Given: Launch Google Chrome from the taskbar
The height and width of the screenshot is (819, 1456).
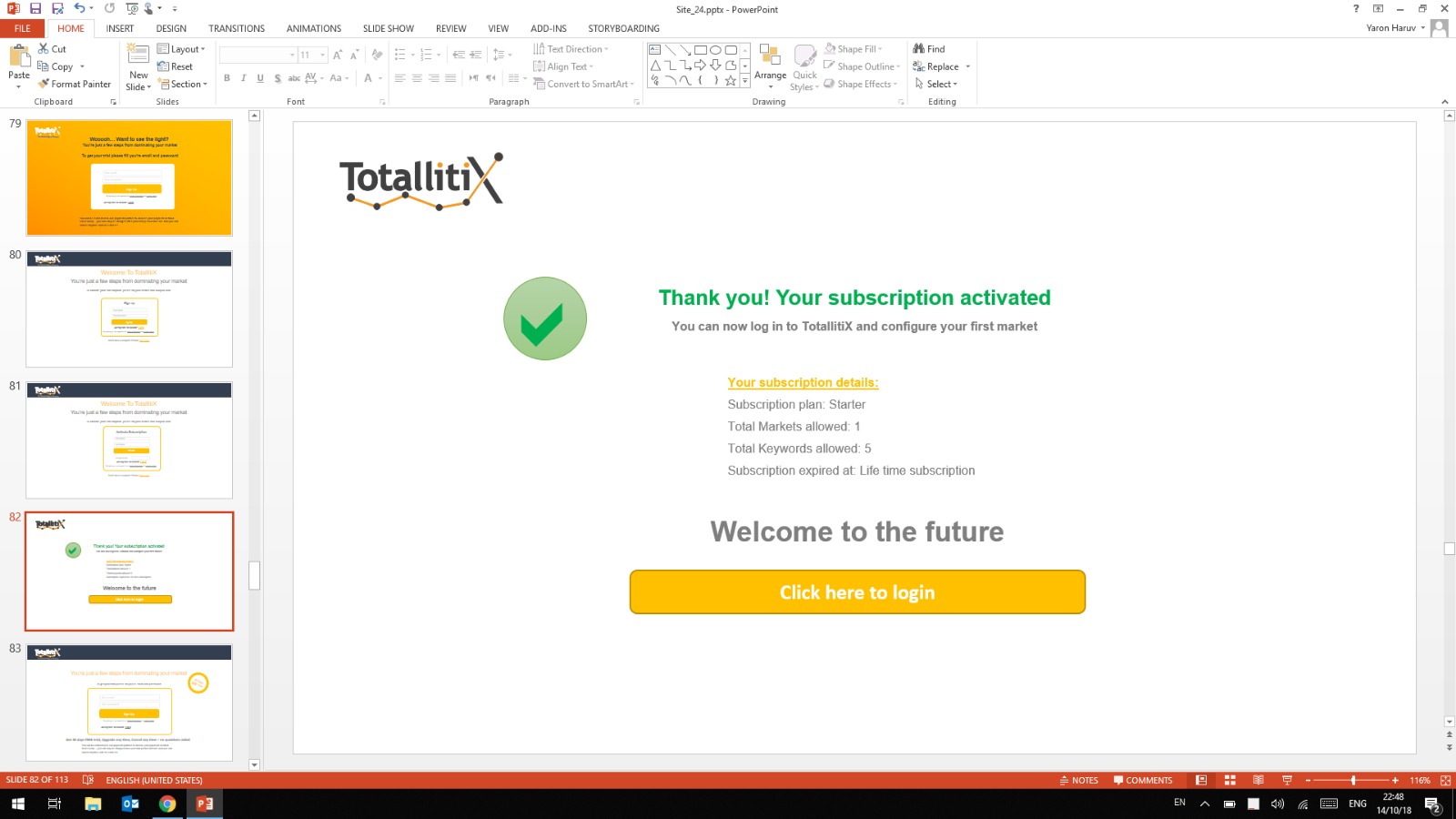Looking at the screenshot, I should tap(167, 804).
